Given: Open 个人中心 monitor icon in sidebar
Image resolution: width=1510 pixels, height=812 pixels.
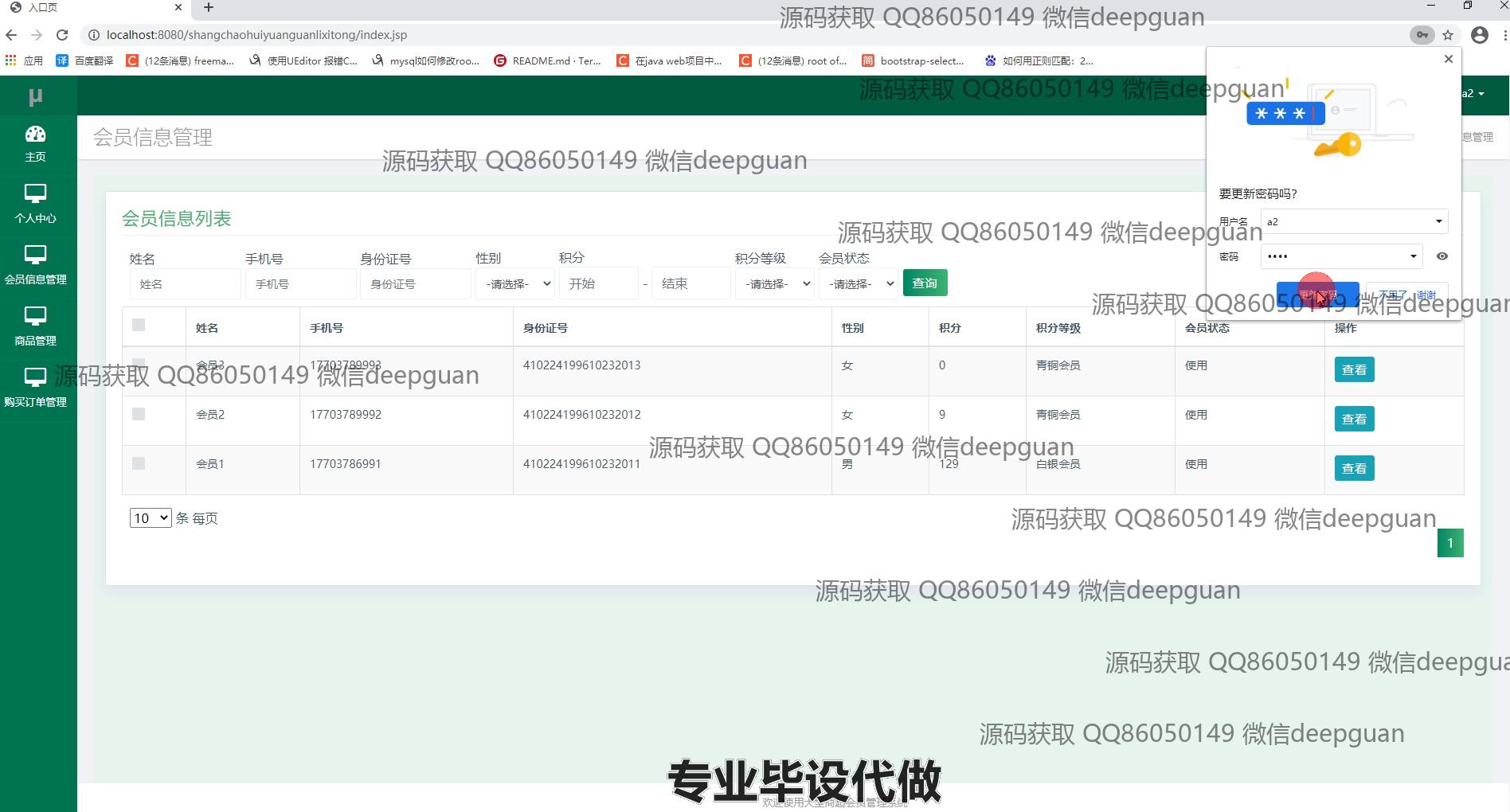Looking at the screenshot, I should point(36,194).
